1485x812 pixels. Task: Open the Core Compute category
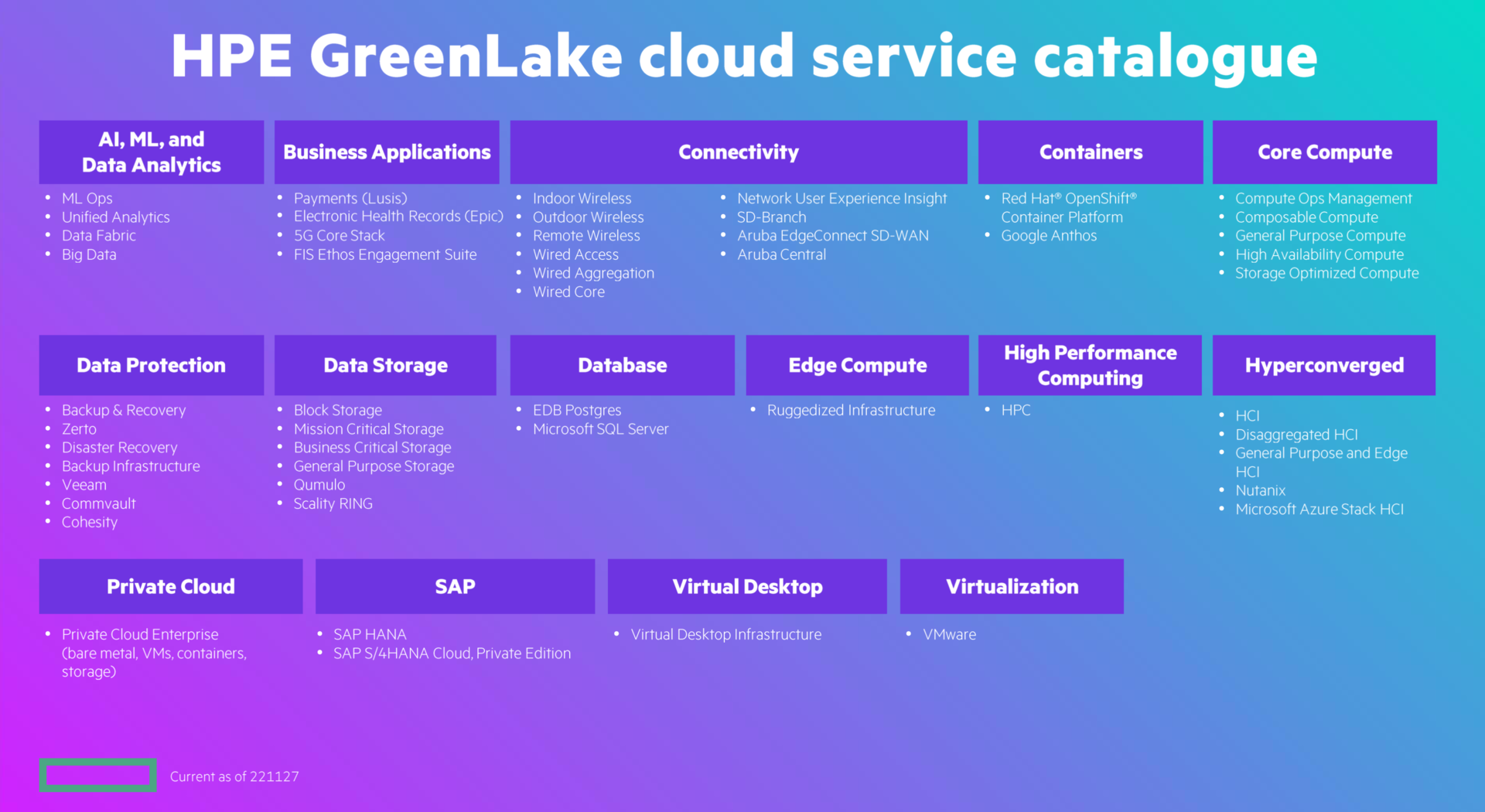[x=1325, y=152]
